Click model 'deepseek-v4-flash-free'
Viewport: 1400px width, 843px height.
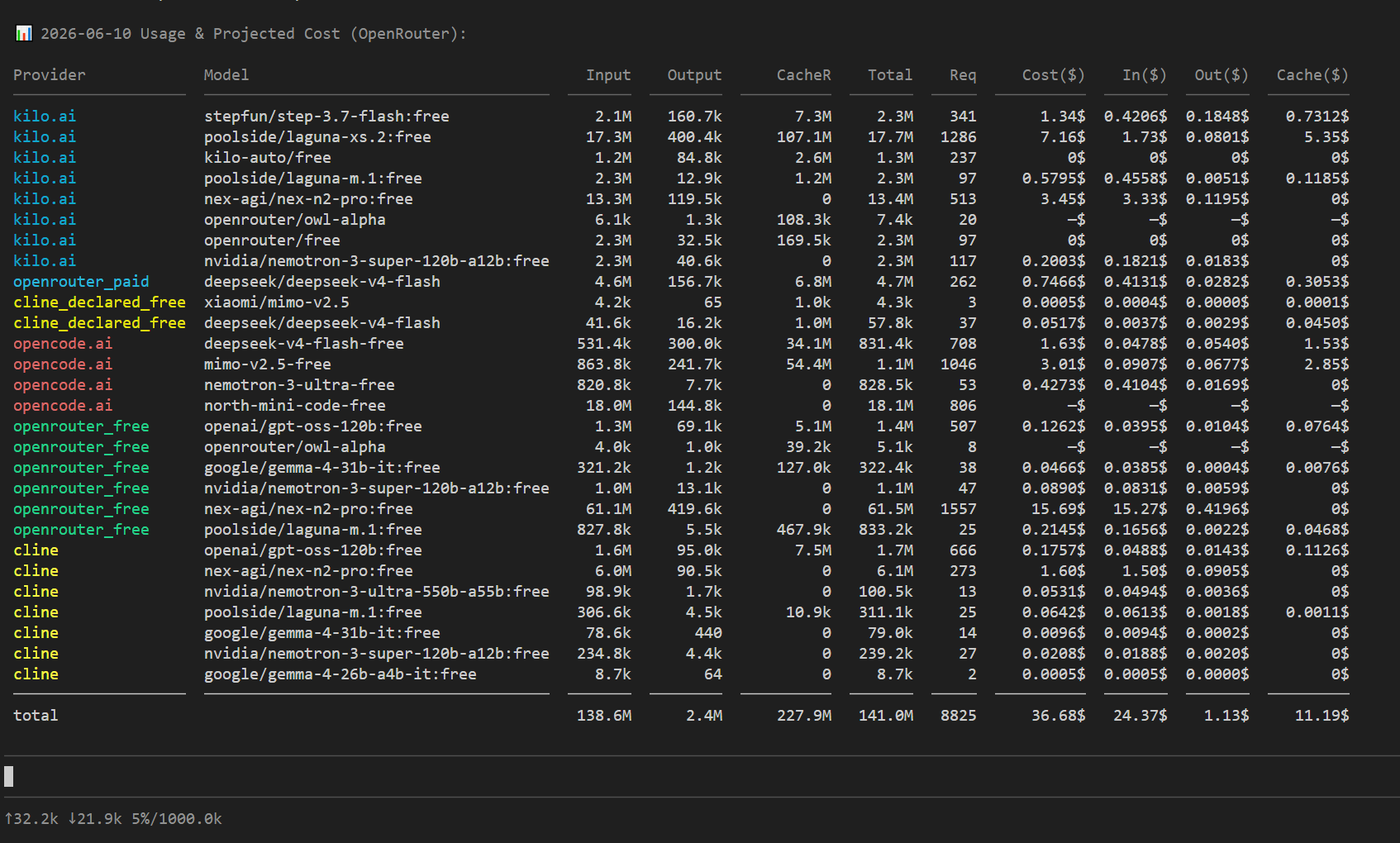pos(304,344)
